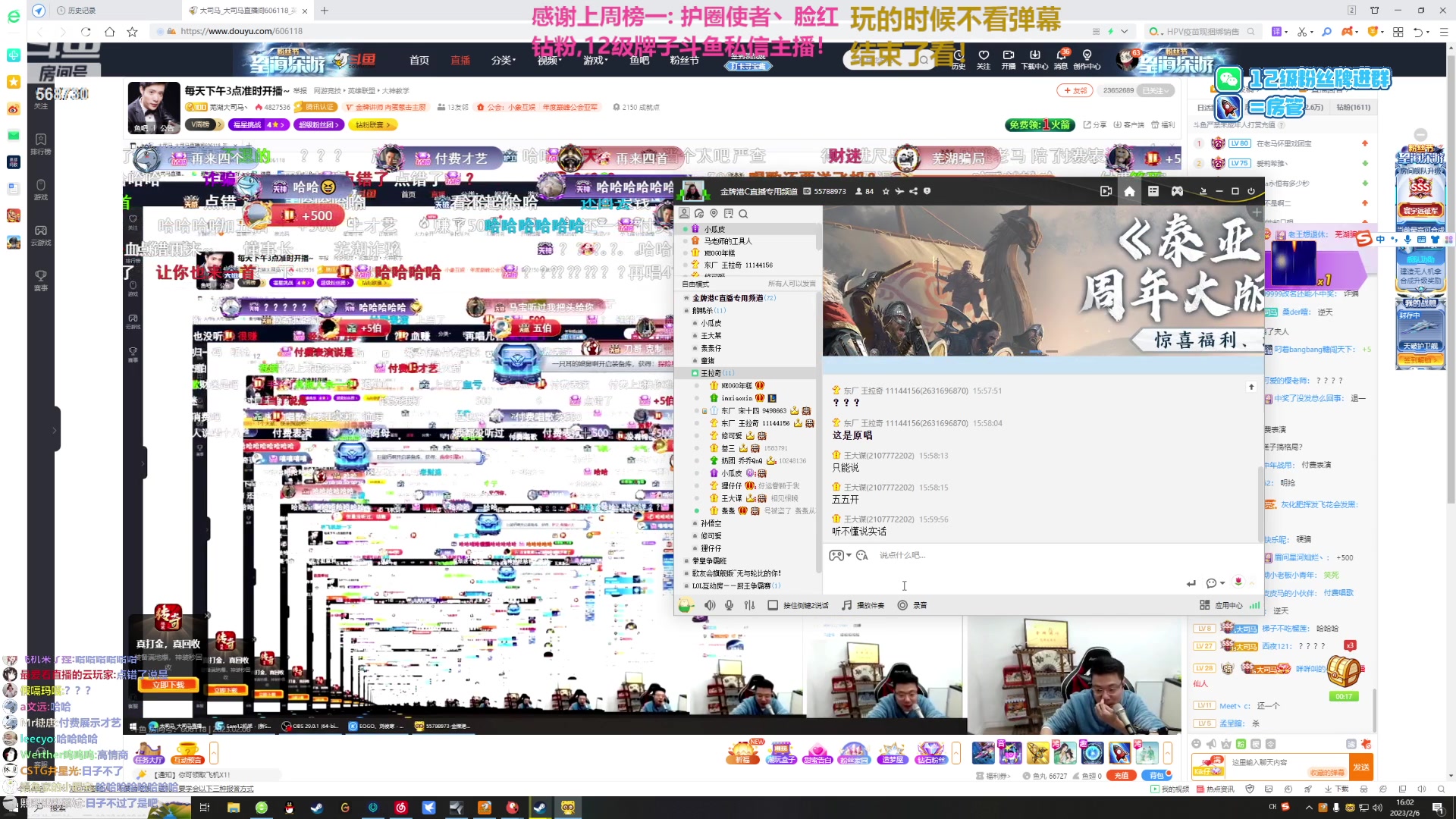Mute the speaker in YY bottom bar
Viewport: 1456px width, 819px height.
tap(710, 605)
